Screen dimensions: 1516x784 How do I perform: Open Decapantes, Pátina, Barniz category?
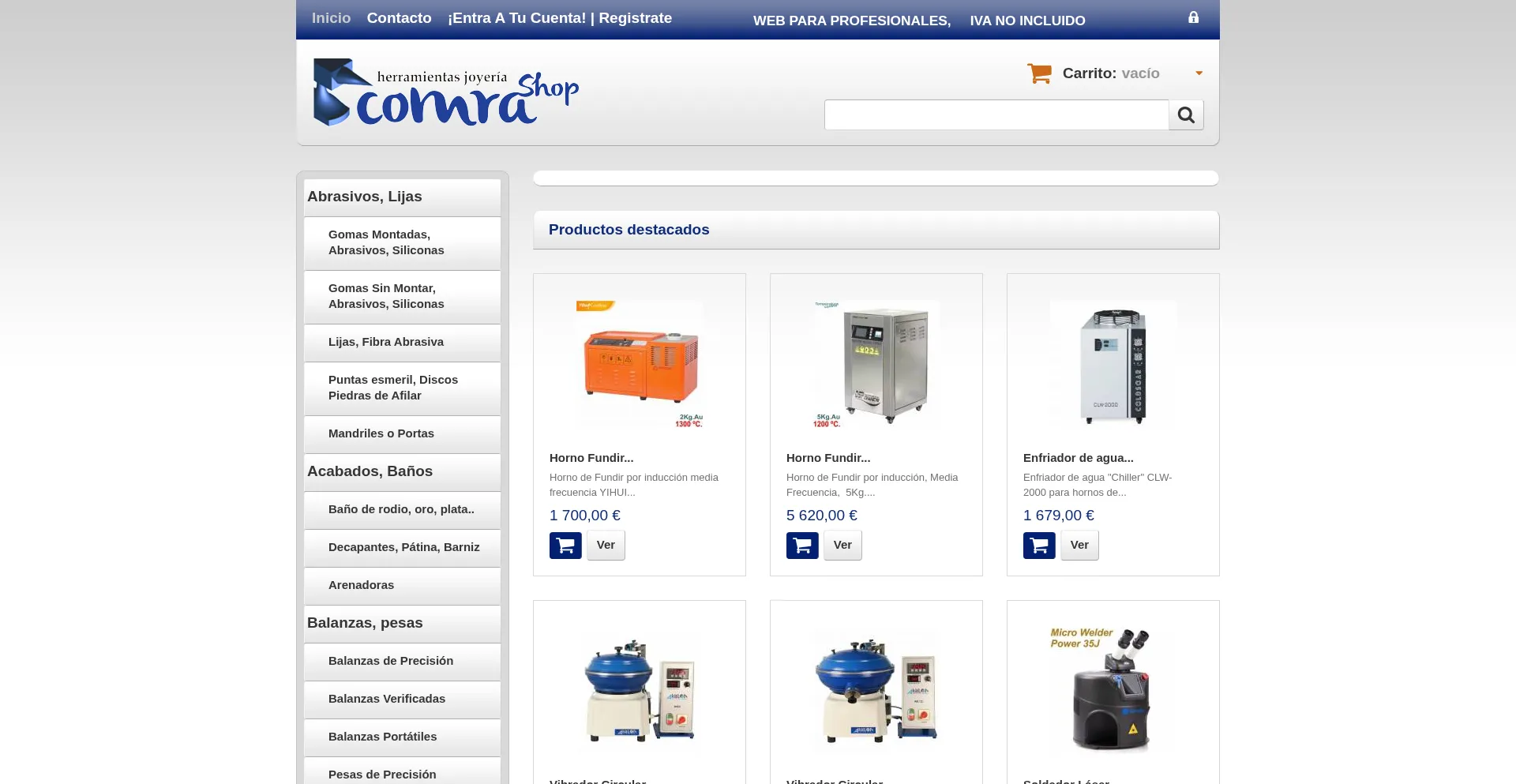tap(403, 547)
